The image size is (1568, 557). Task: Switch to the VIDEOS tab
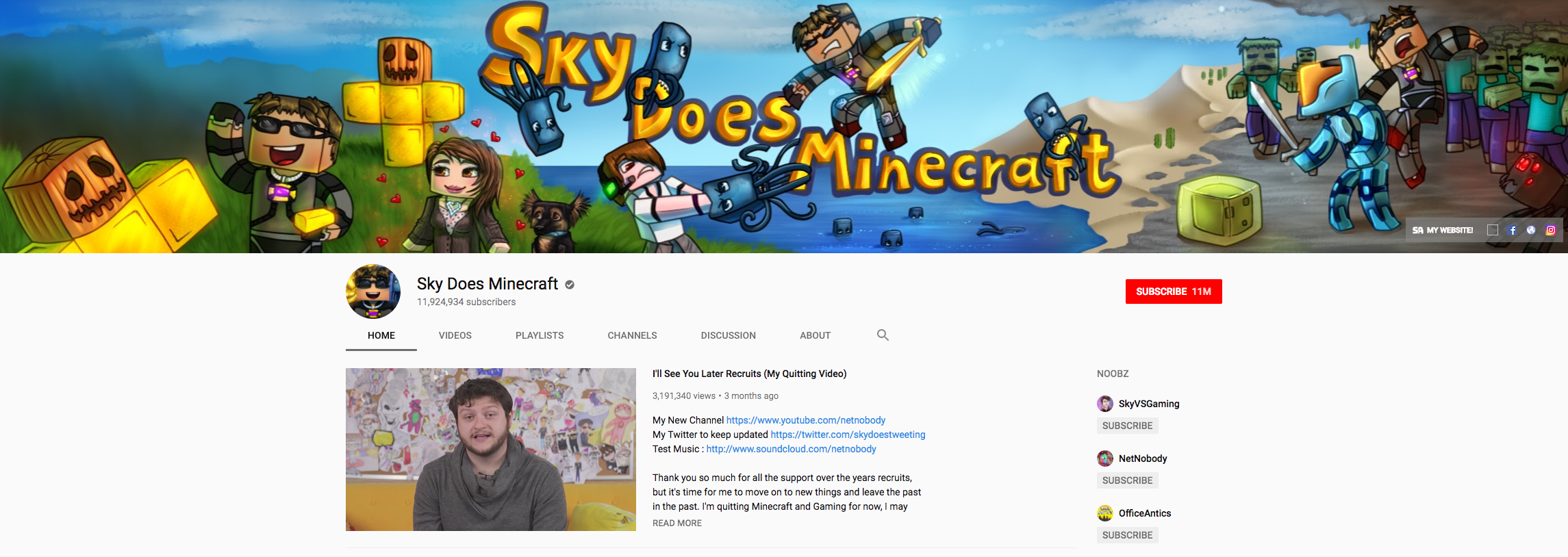(455, 335)
